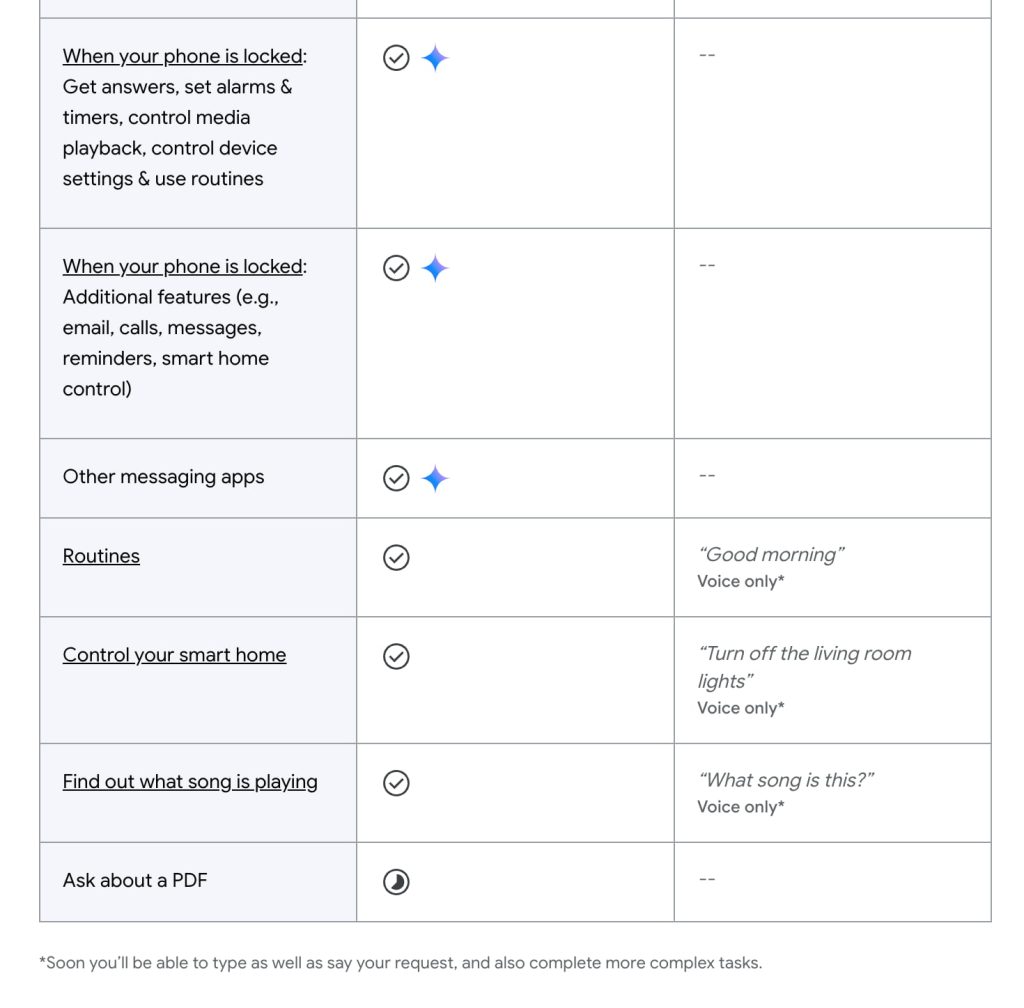Click the sparkle icon in the Get answers locked-phone row
The width and height of the screenshot is (1024, 1008).
point(435,59)
